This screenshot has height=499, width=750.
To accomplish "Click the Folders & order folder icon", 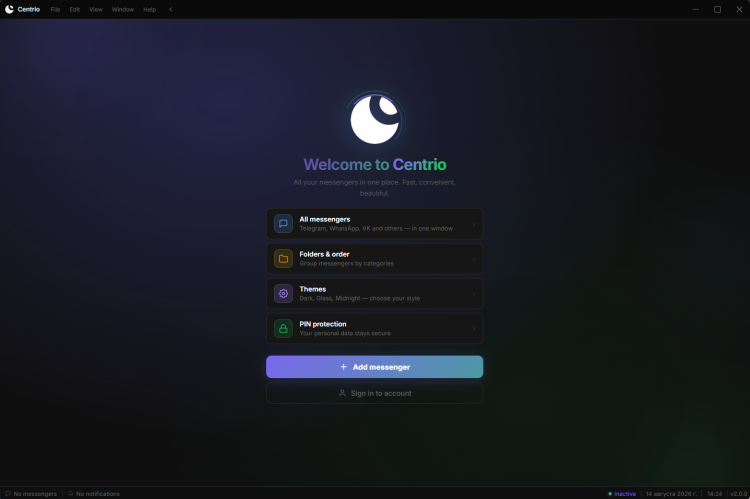I will coord(283,258).
